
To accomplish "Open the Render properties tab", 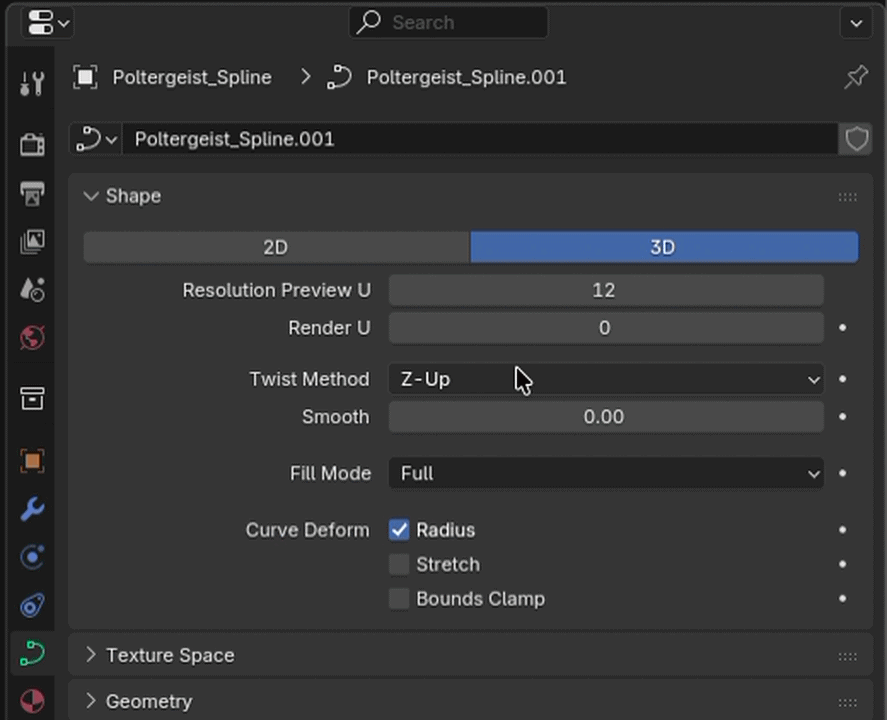I will coord(32,145).
